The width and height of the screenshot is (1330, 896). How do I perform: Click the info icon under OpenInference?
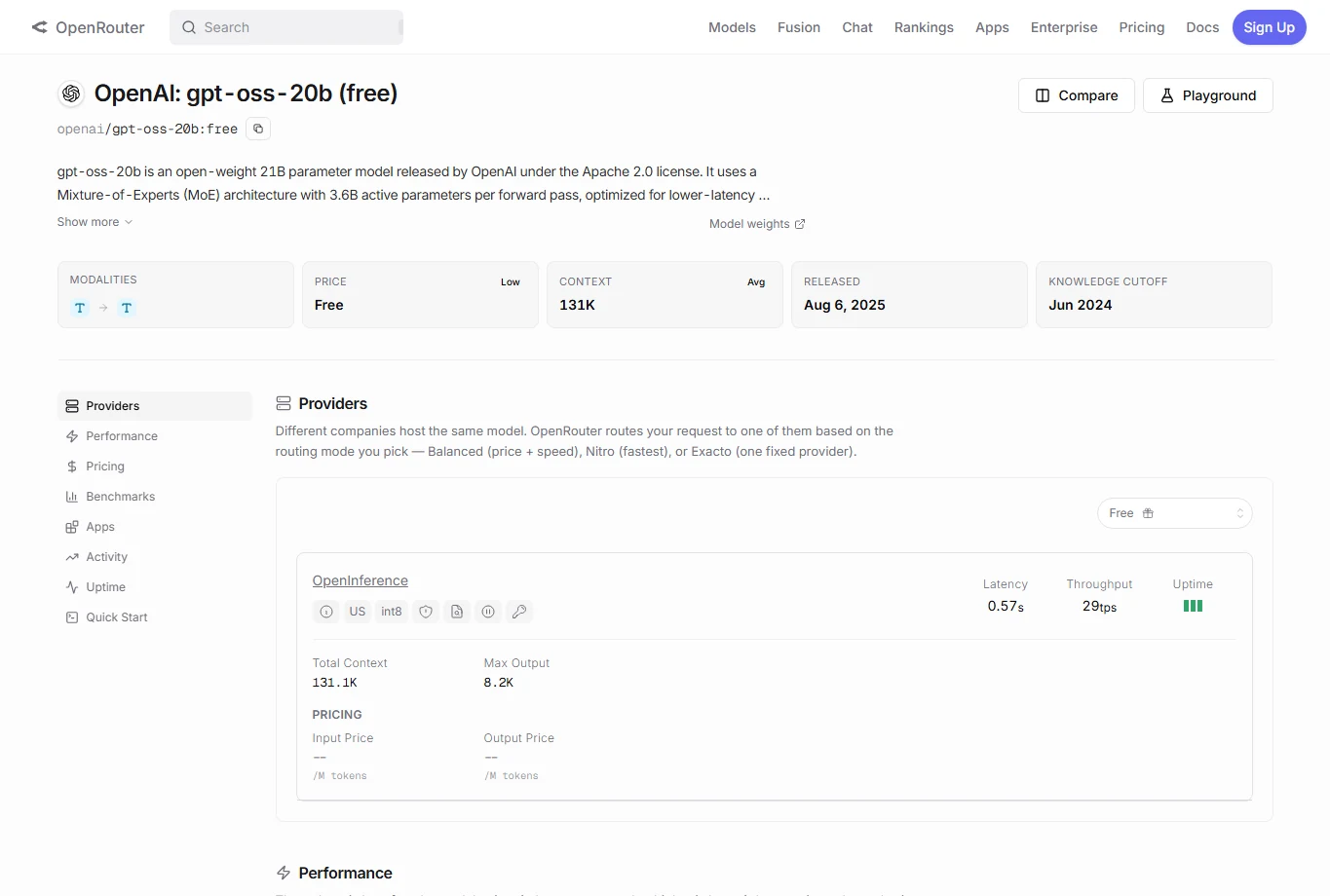pos(326,612)
